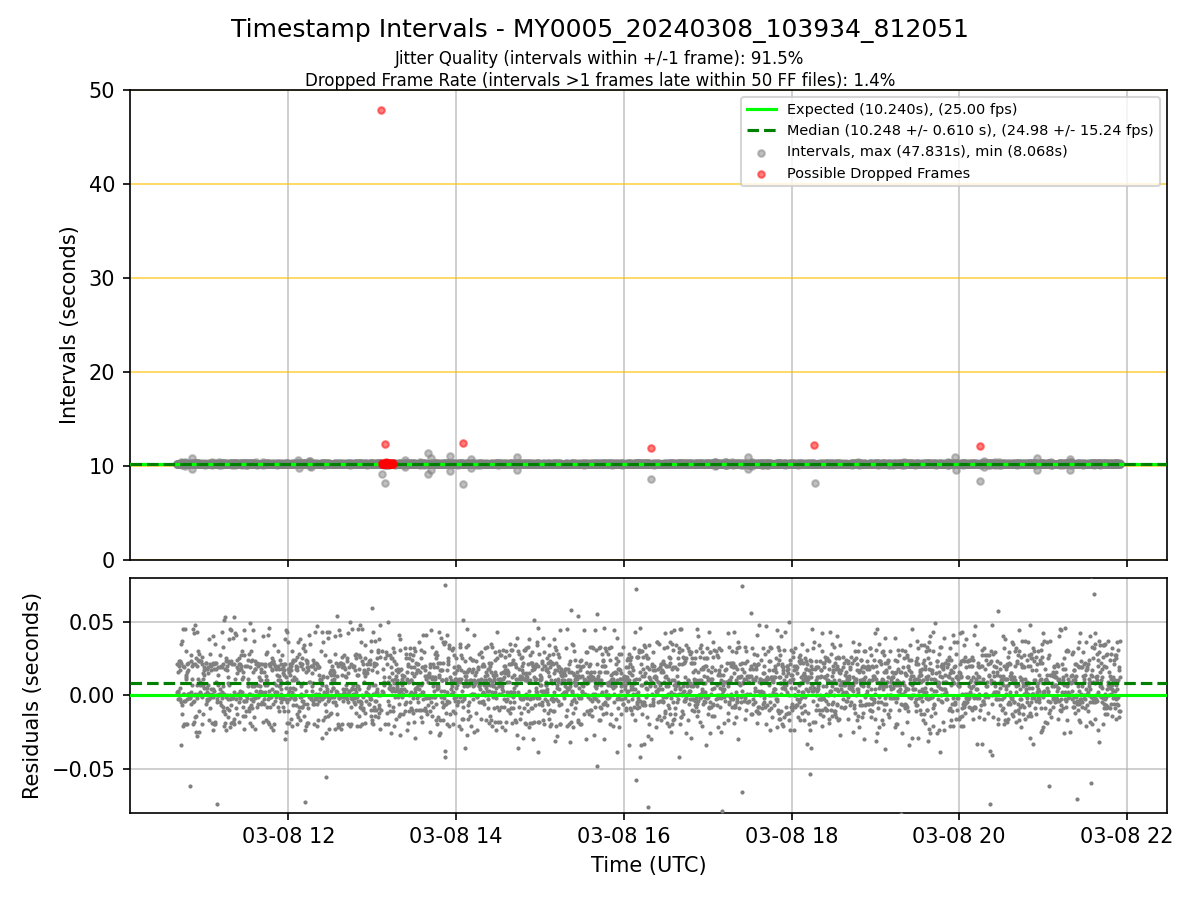Image resolution: width=1200 pixels, height=900 pixels.
Task: Click the "Intervals (seconds)" y-axis label
Action: (68, 325)
